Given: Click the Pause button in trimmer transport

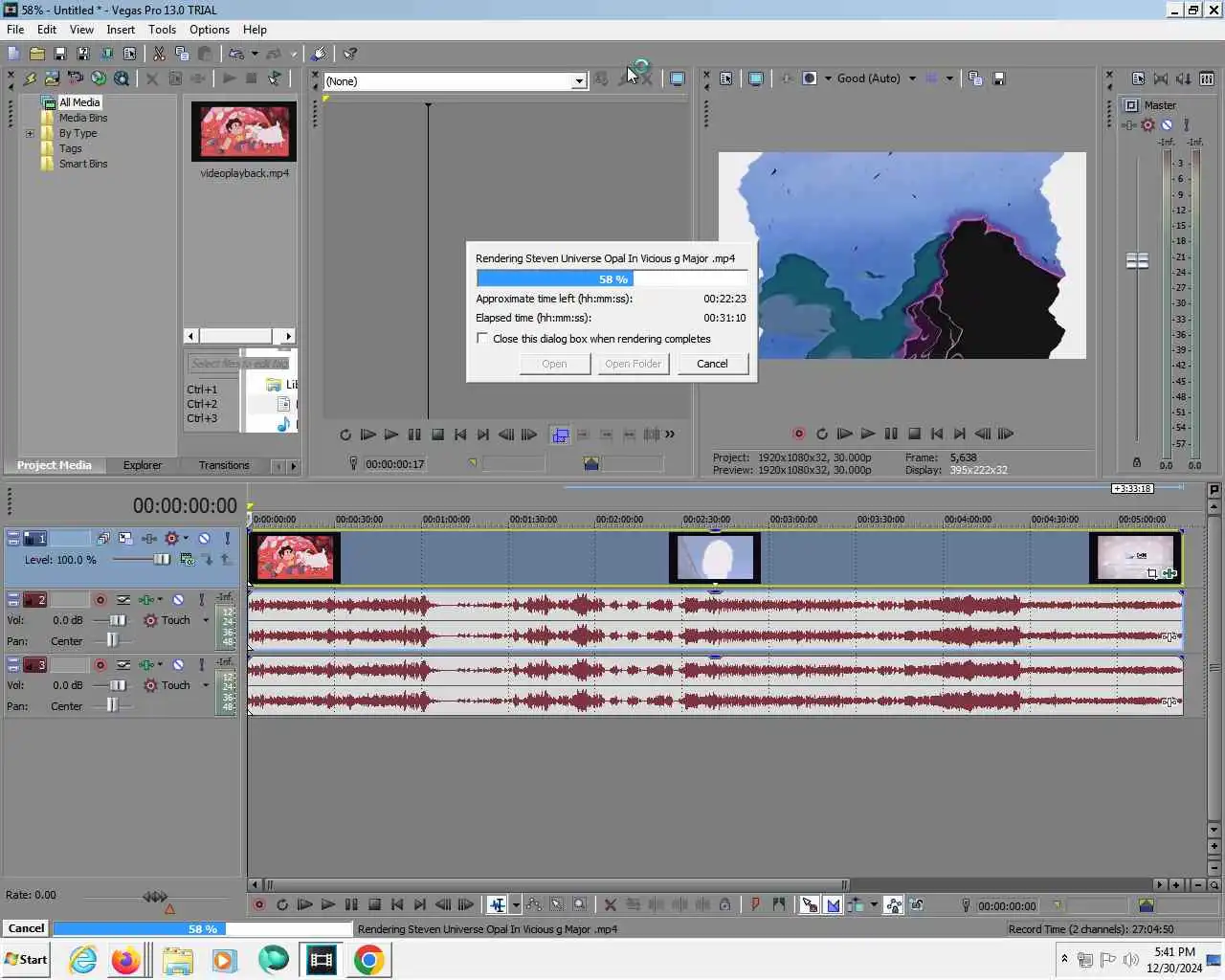Looking at the screenshot, I should 414,434.
